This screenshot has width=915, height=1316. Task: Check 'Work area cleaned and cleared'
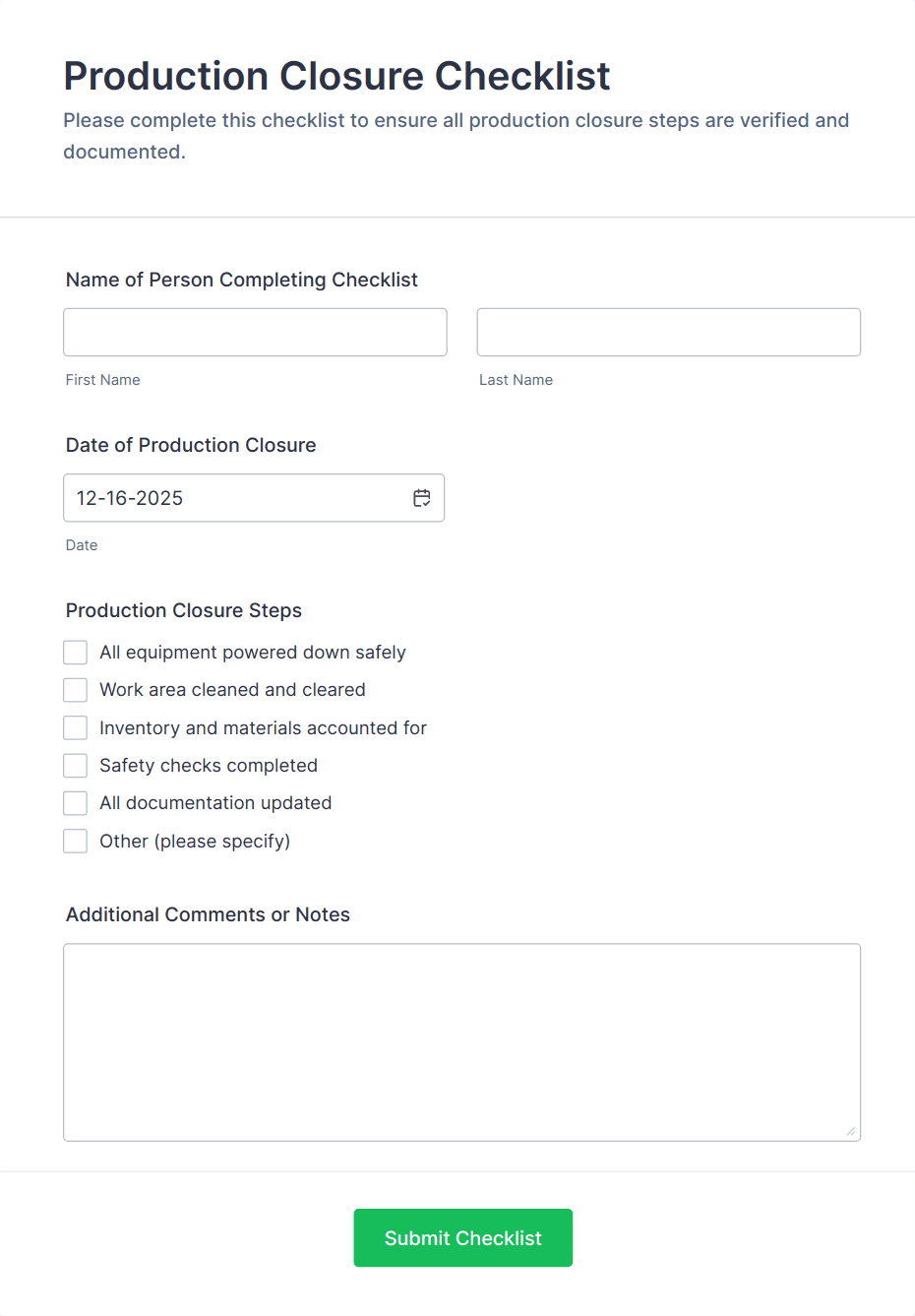(75, 690)
